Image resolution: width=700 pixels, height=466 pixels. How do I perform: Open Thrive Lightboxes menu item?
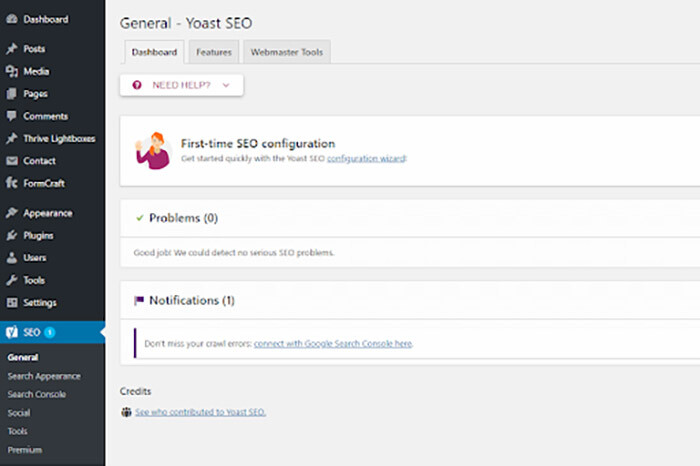[59, 138]
